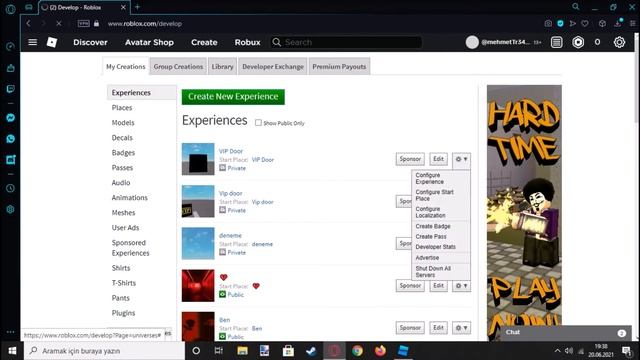
Task: Select Plugins in the left sidebar
Action: coord(123,313)
